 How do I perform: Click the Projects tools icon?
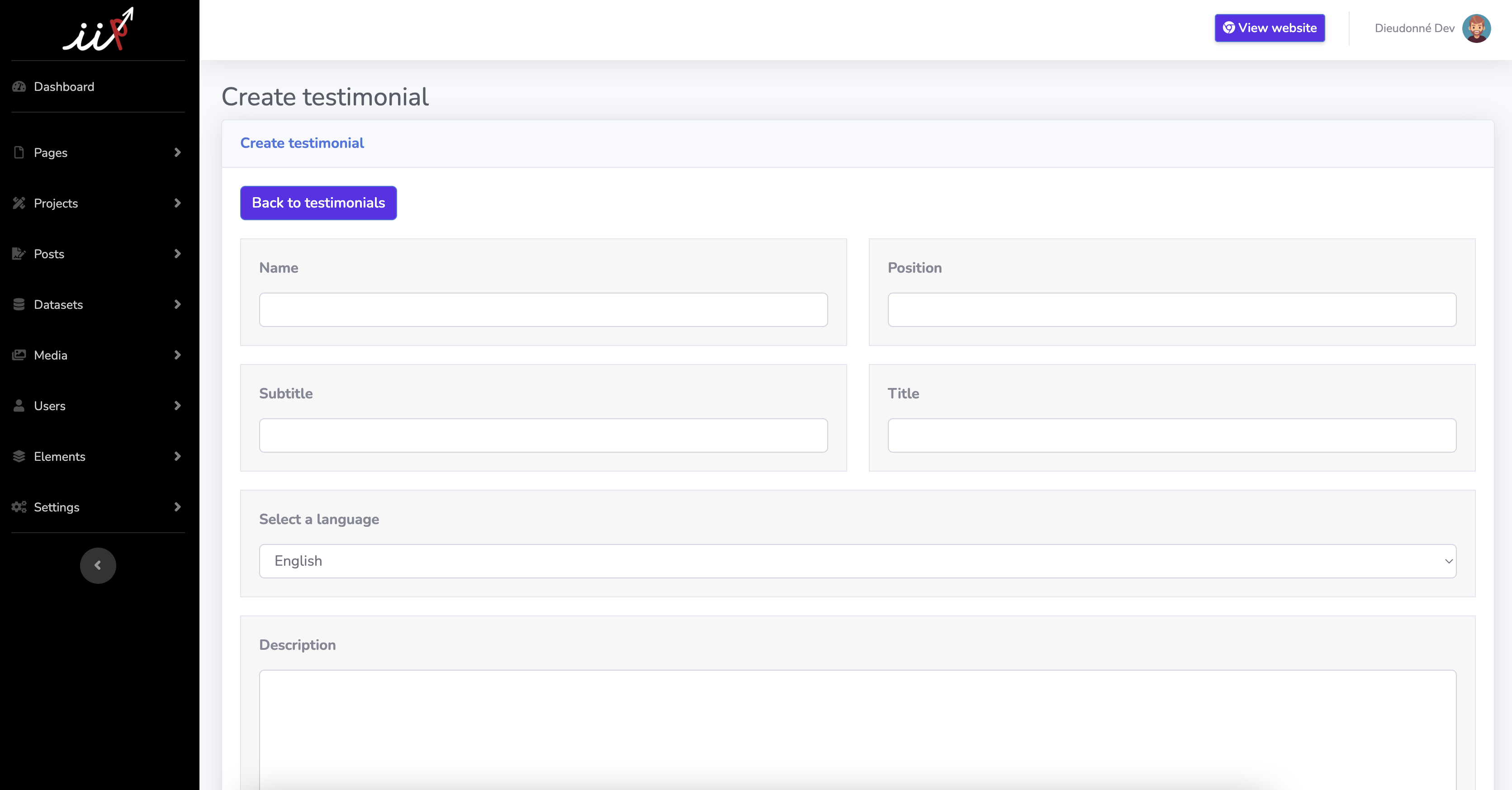(19, 203)
